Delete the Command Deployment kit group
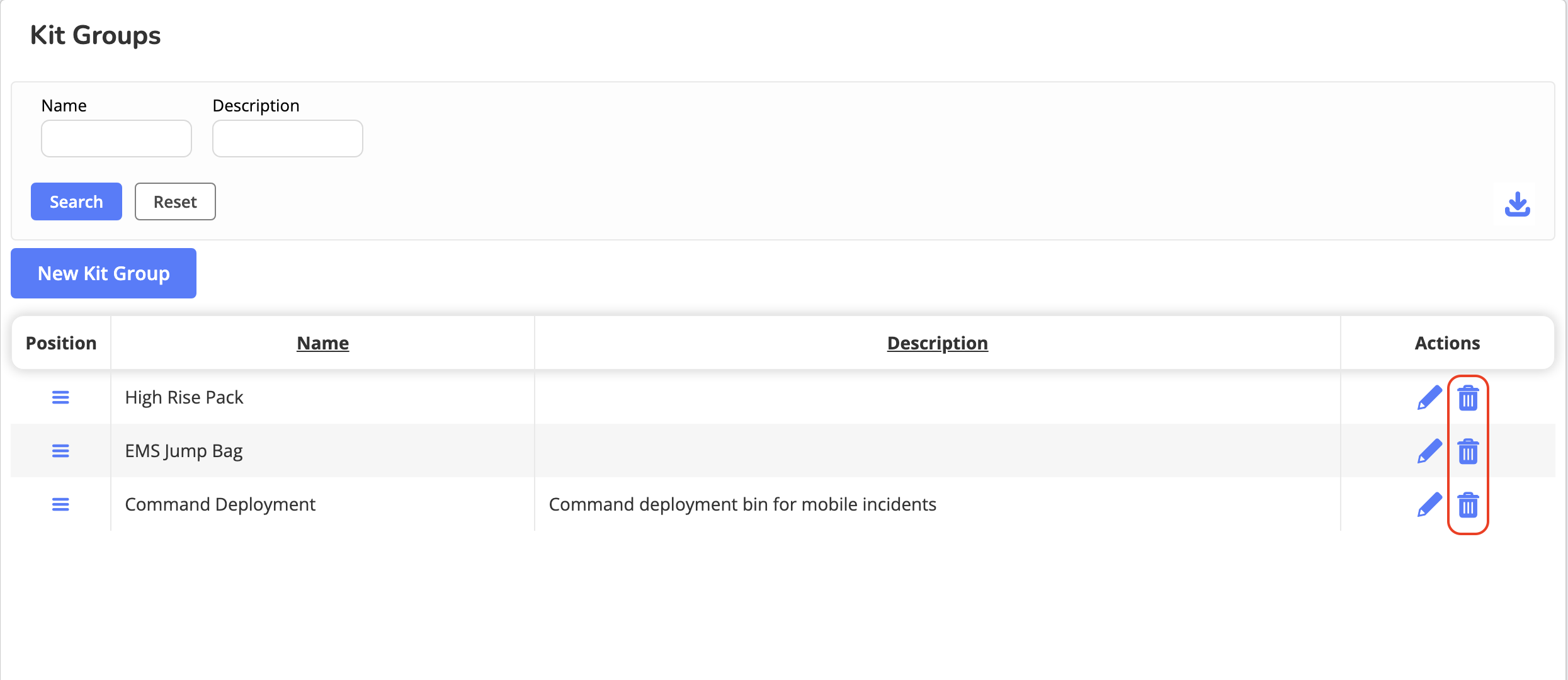1568x680 pixels. coord(1468,505)
